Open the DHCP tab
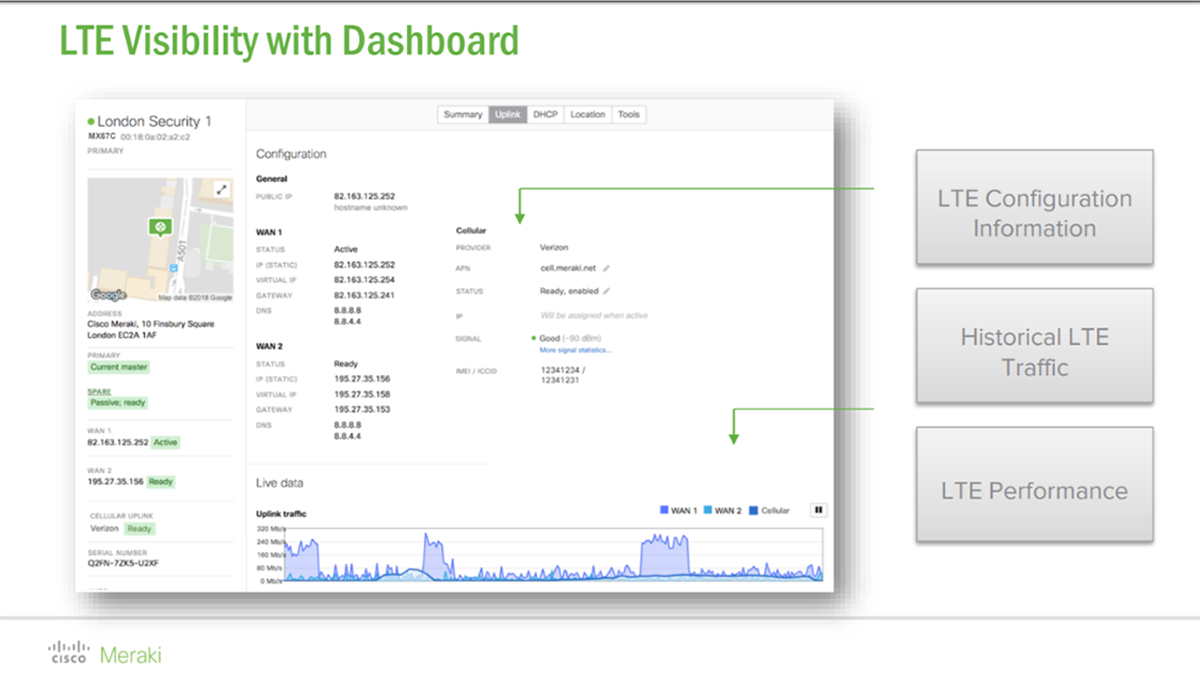The width and height of the screenshot is (1200, 678). click(x=546, y=114)
